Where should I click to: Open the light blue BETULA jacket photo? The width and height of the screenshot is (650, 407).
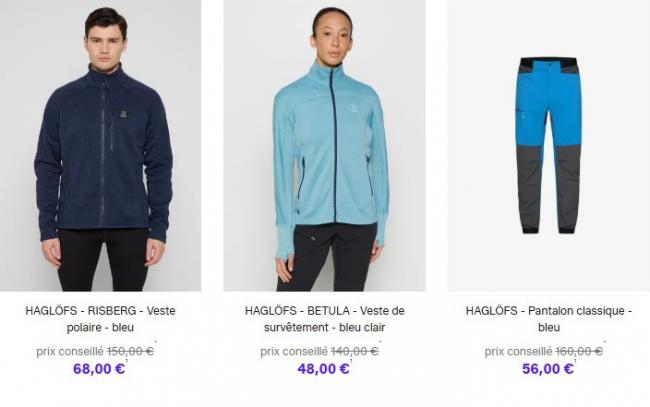(x=325, y=145)
